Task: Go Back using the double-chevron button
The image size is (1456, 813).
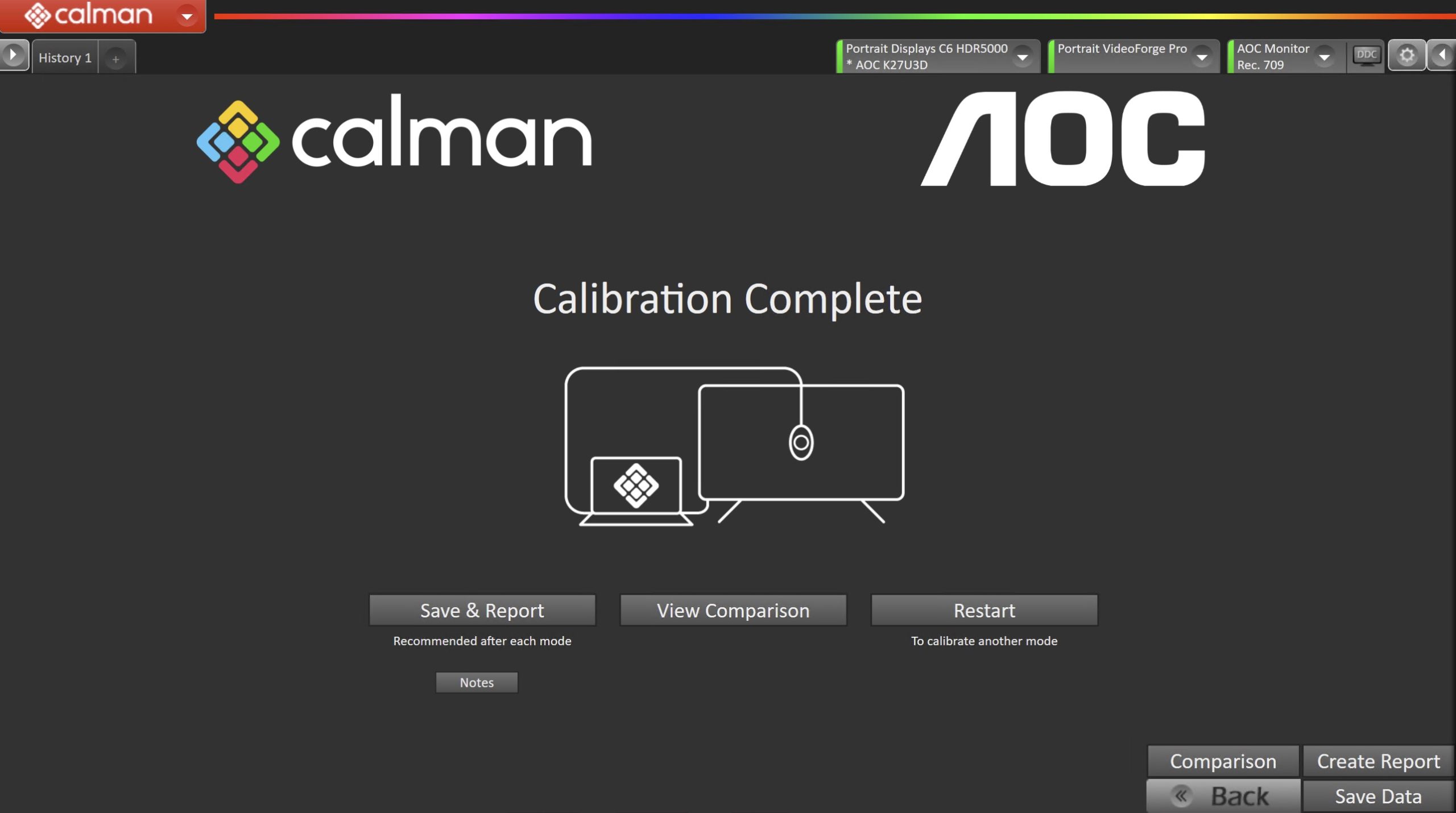Action: [x=1223, y=796]
